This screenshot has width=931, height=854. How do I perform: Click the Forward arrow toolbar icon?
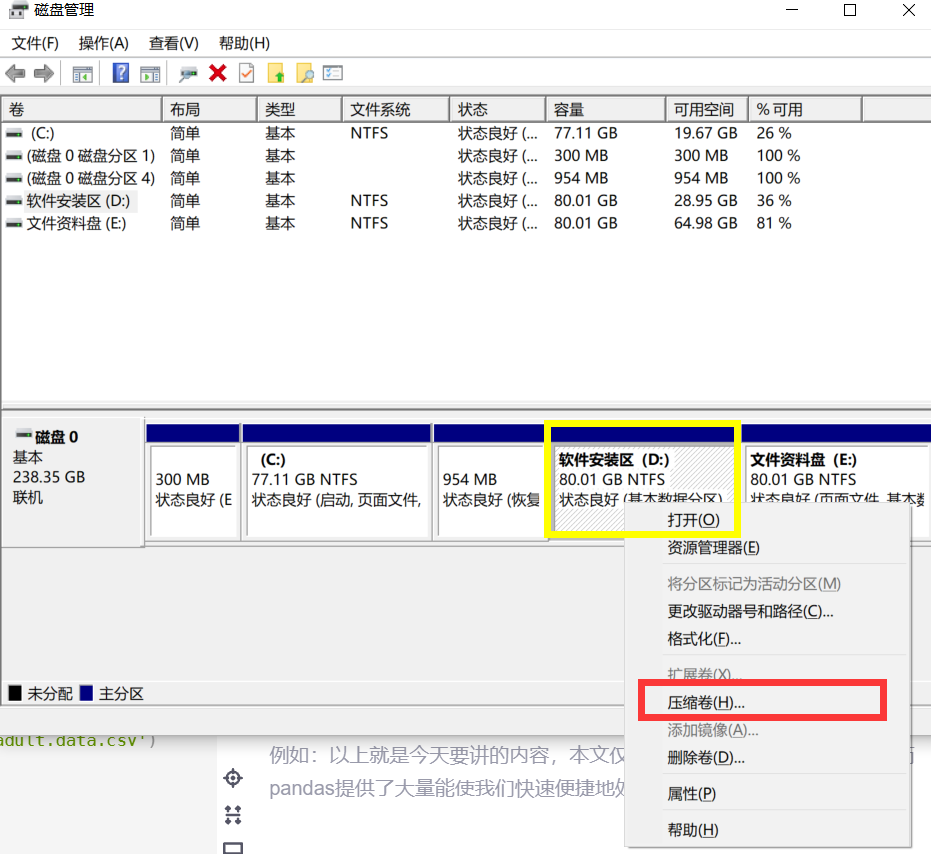44,74
